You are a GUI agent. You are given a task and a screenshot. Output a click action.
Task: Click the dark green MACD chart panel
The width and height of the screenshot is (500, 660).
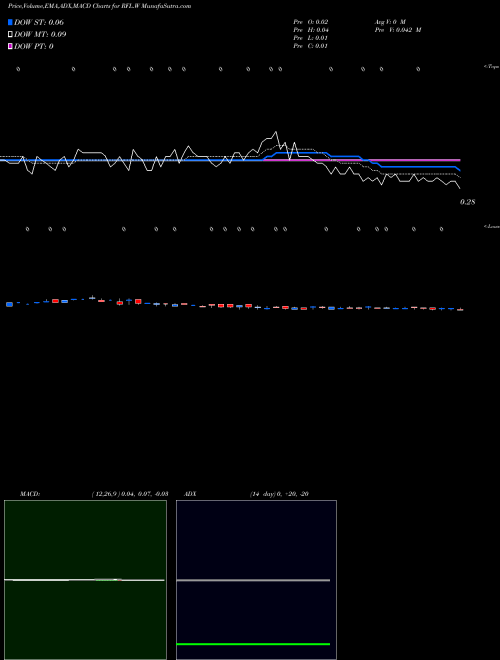[85, 580]
